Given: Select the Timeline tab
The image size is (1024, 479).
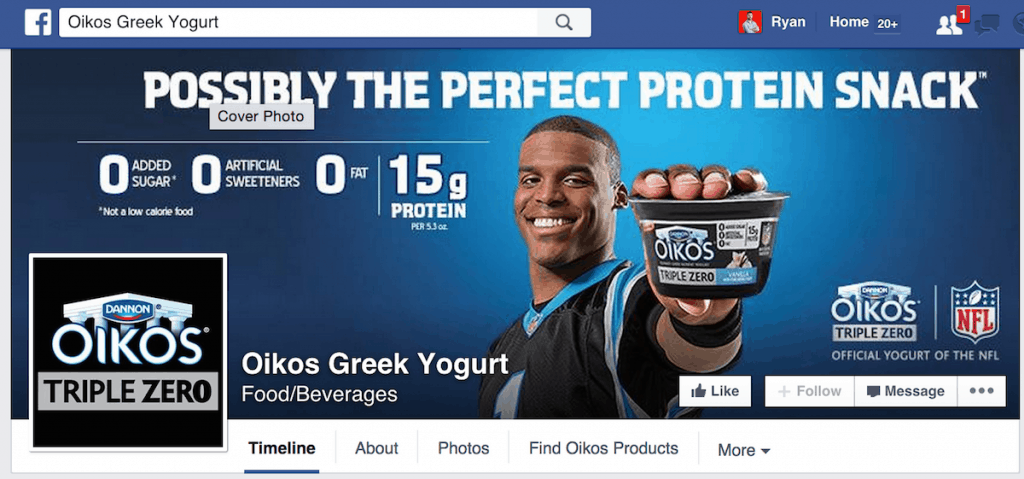Looking at the screenshot, I should [282, 448].
